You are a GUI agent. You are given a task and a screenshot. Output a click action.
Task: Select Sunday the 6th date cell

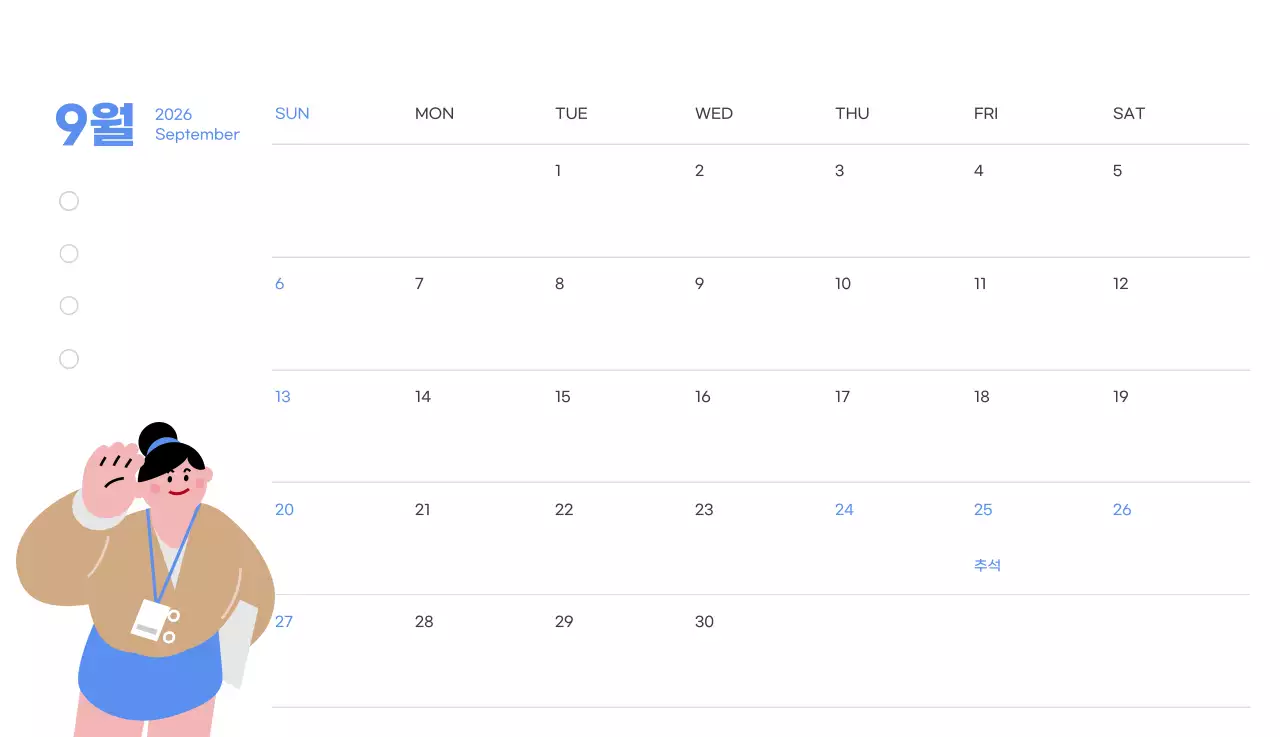pos(280,284)
